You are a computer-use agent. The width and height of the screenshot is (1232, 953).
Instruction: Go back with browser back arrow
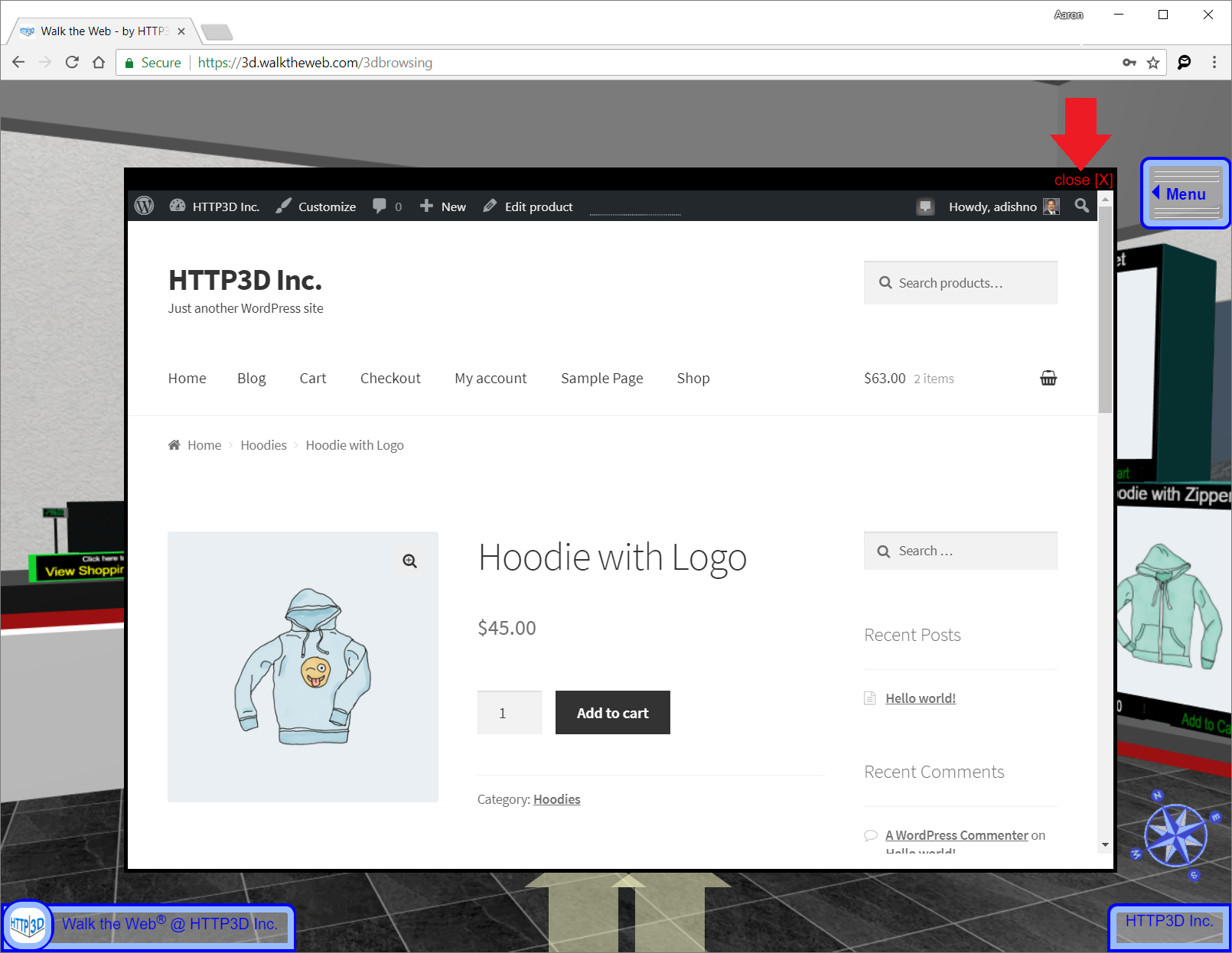tap(18, 63)
